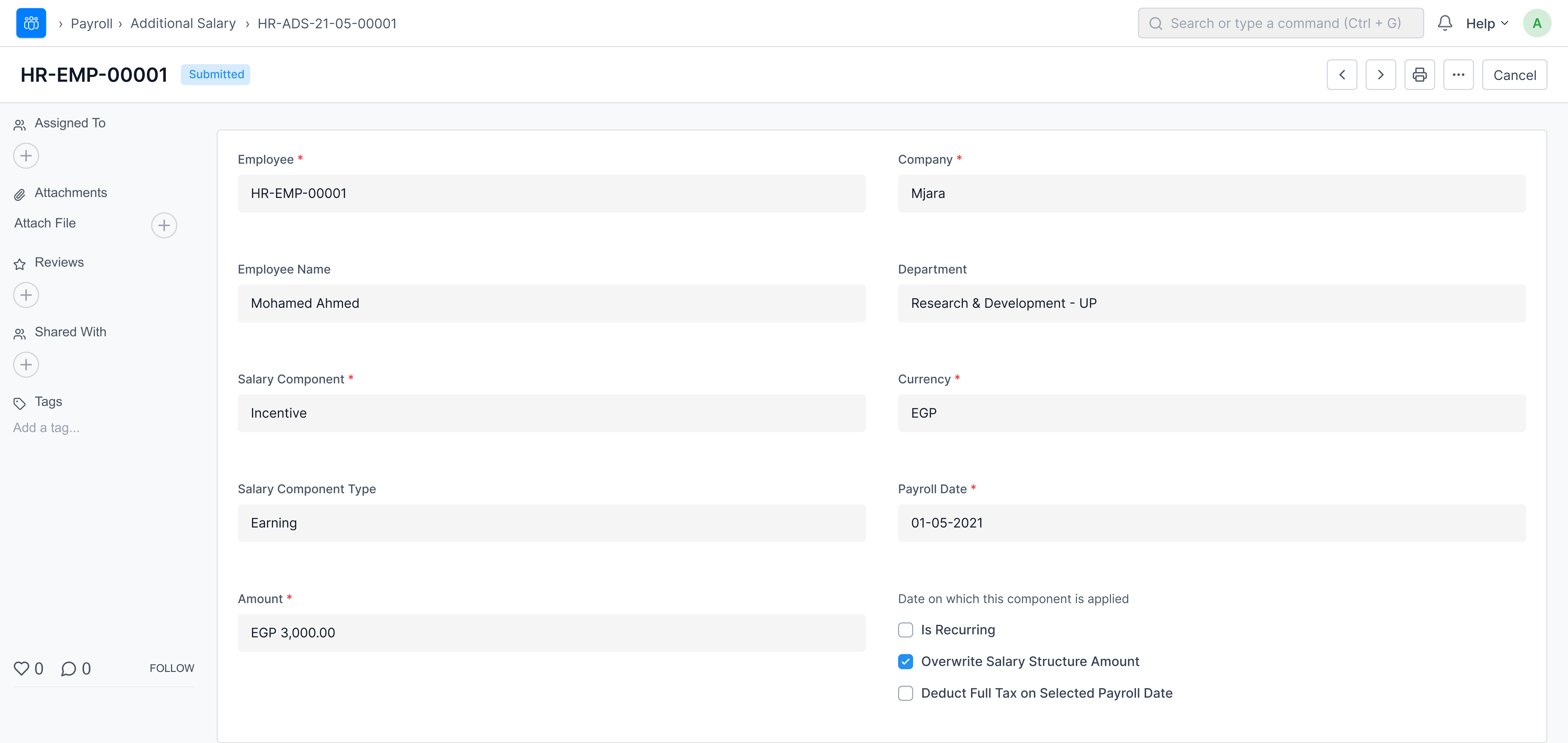Go to next document arrow
Image resolution: width=1568 pixels, height=743 pixels.
point(1380,75)
